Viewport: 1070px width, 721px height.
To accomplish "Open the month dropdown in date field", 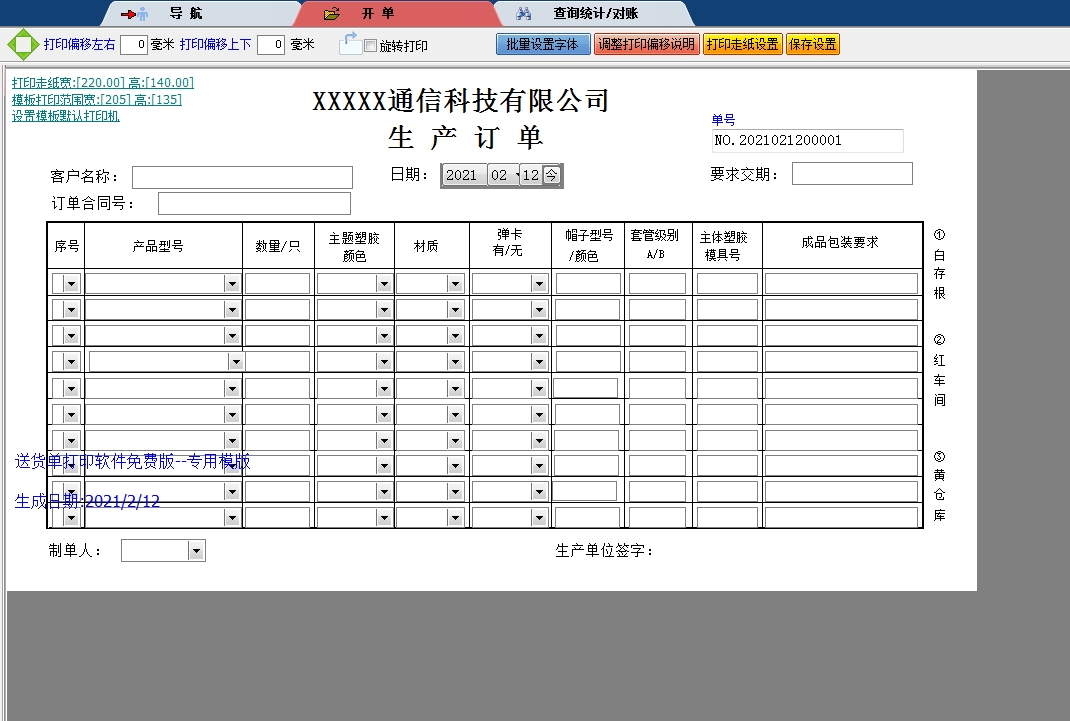I will coord(515,176).
